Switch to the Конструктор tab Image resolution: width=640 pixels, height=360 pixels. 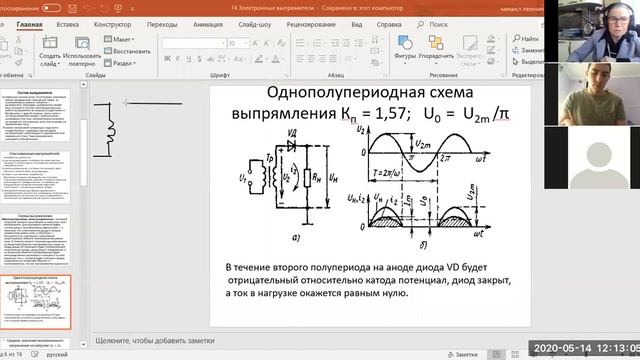[x=113, y=24]
